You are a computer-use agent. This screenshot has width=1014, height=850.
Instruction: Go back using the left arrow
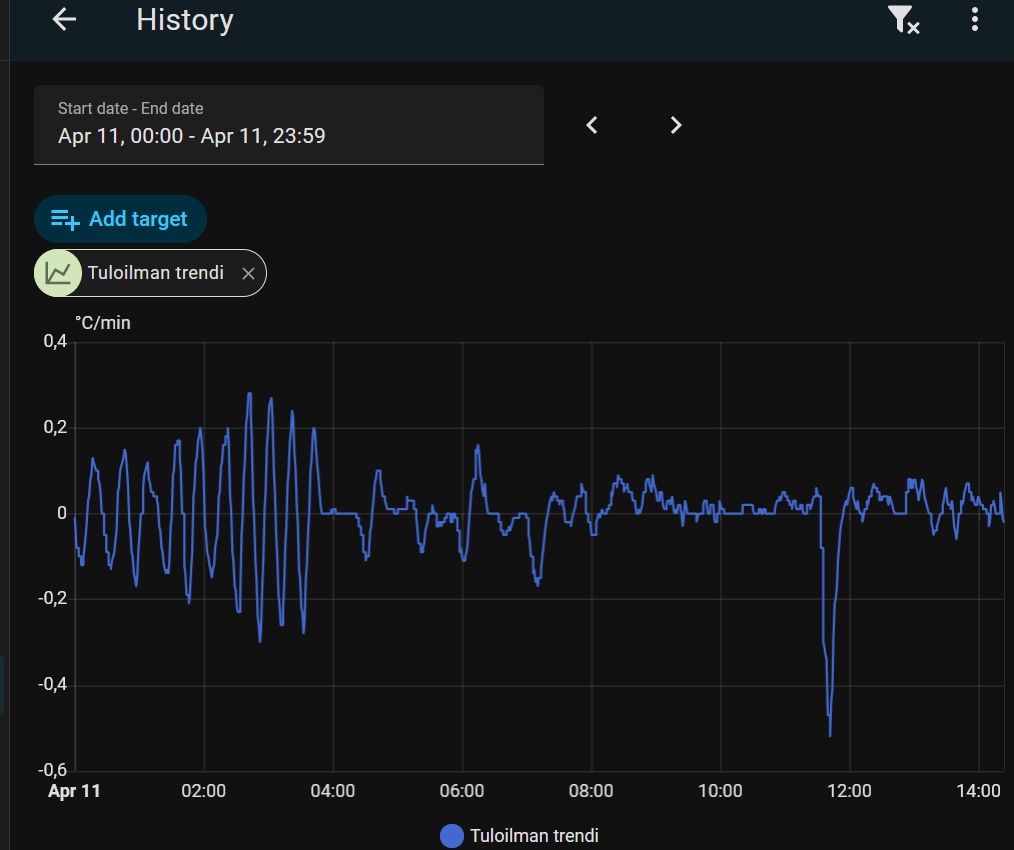[65, 20]
